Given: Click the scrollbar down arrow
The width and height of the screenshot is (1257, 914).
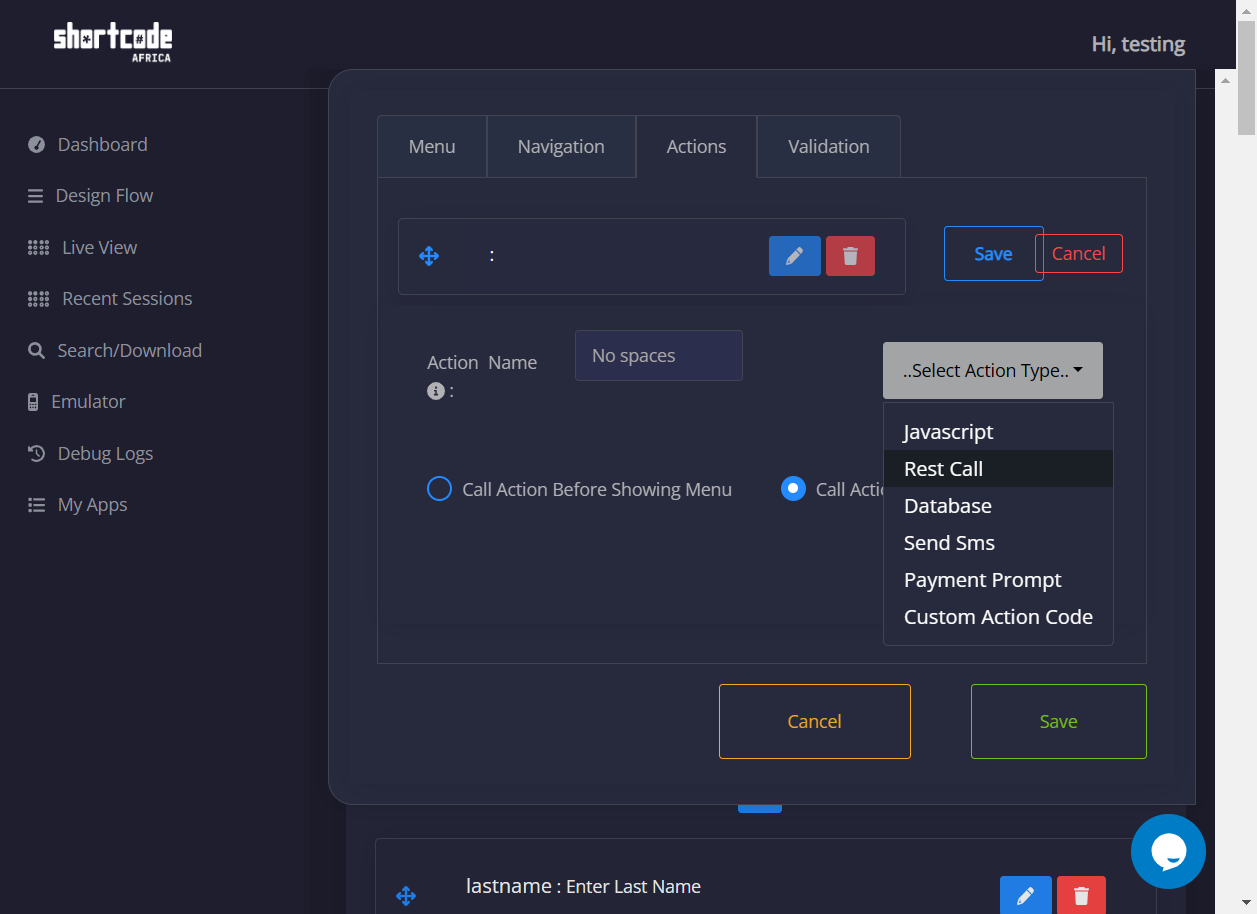Looking at the screenshot, I should [1247, 904].
